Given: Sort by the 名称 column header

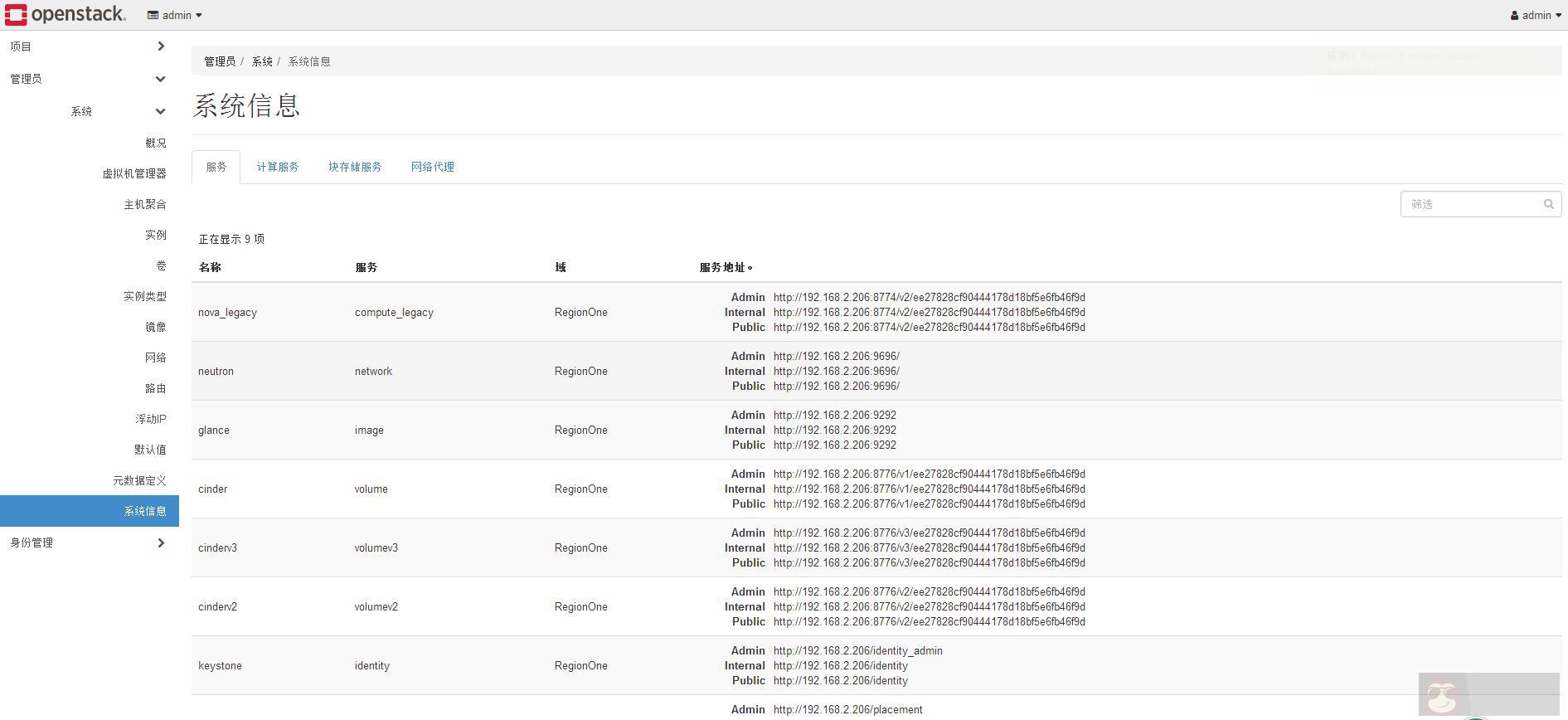Looking at the screenshot, I should pos(210,267).
